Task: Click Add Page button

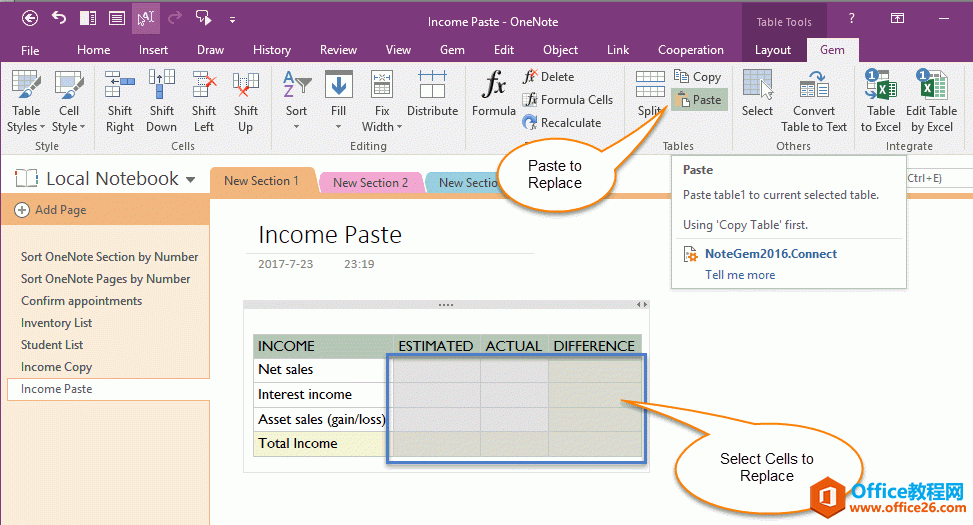Action: [51, 210]
